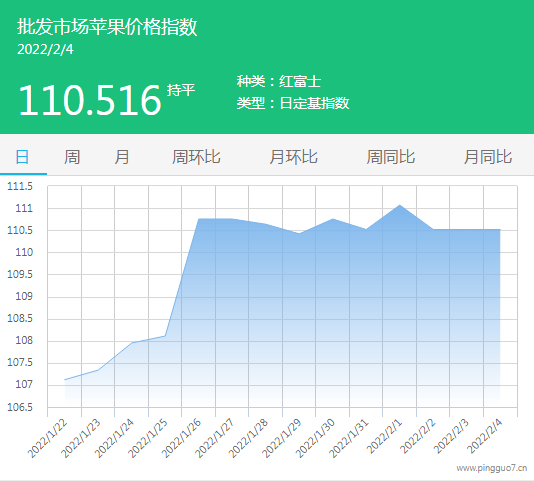Open the 月同比 tab
The width and height of the screenshot is (534, 481).
488,157
